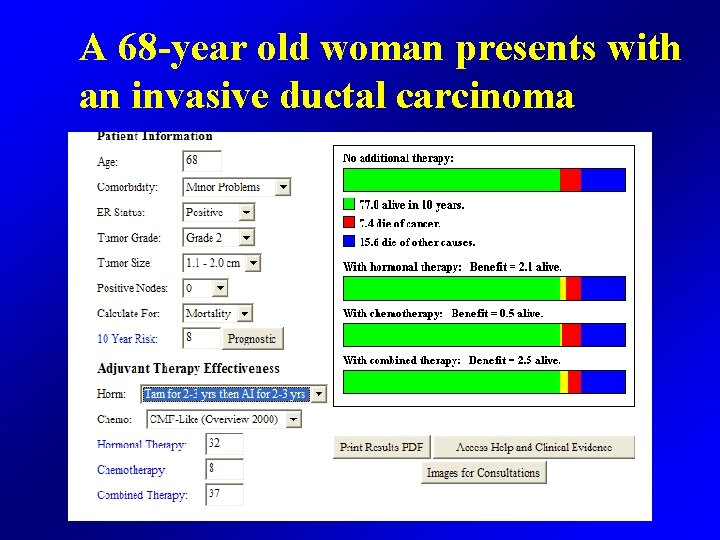
Task: Click the No additional therapy outcome bar
Action: 484,180
